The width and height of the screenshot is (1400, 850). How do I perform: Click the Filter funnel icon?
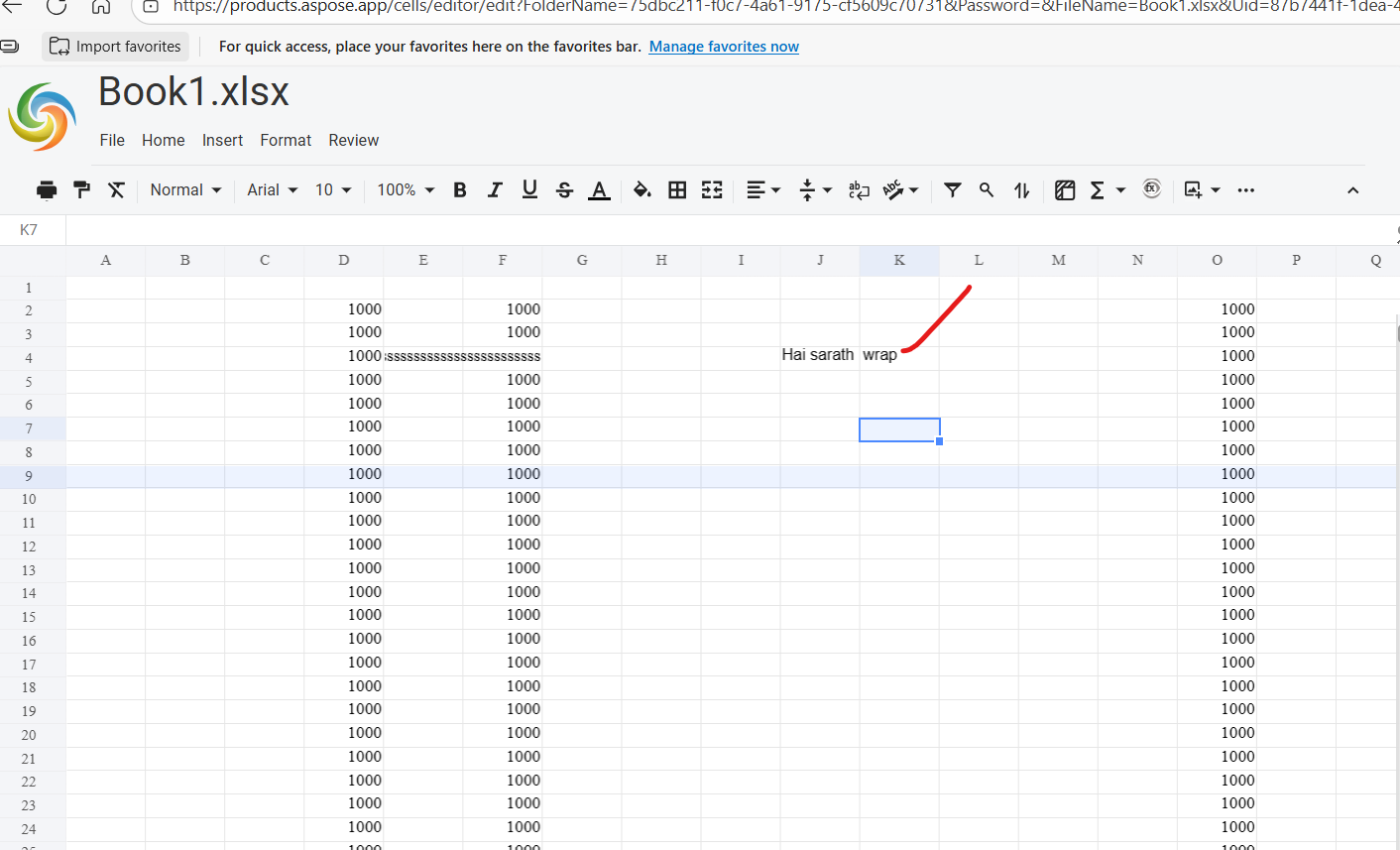point(952,190)
